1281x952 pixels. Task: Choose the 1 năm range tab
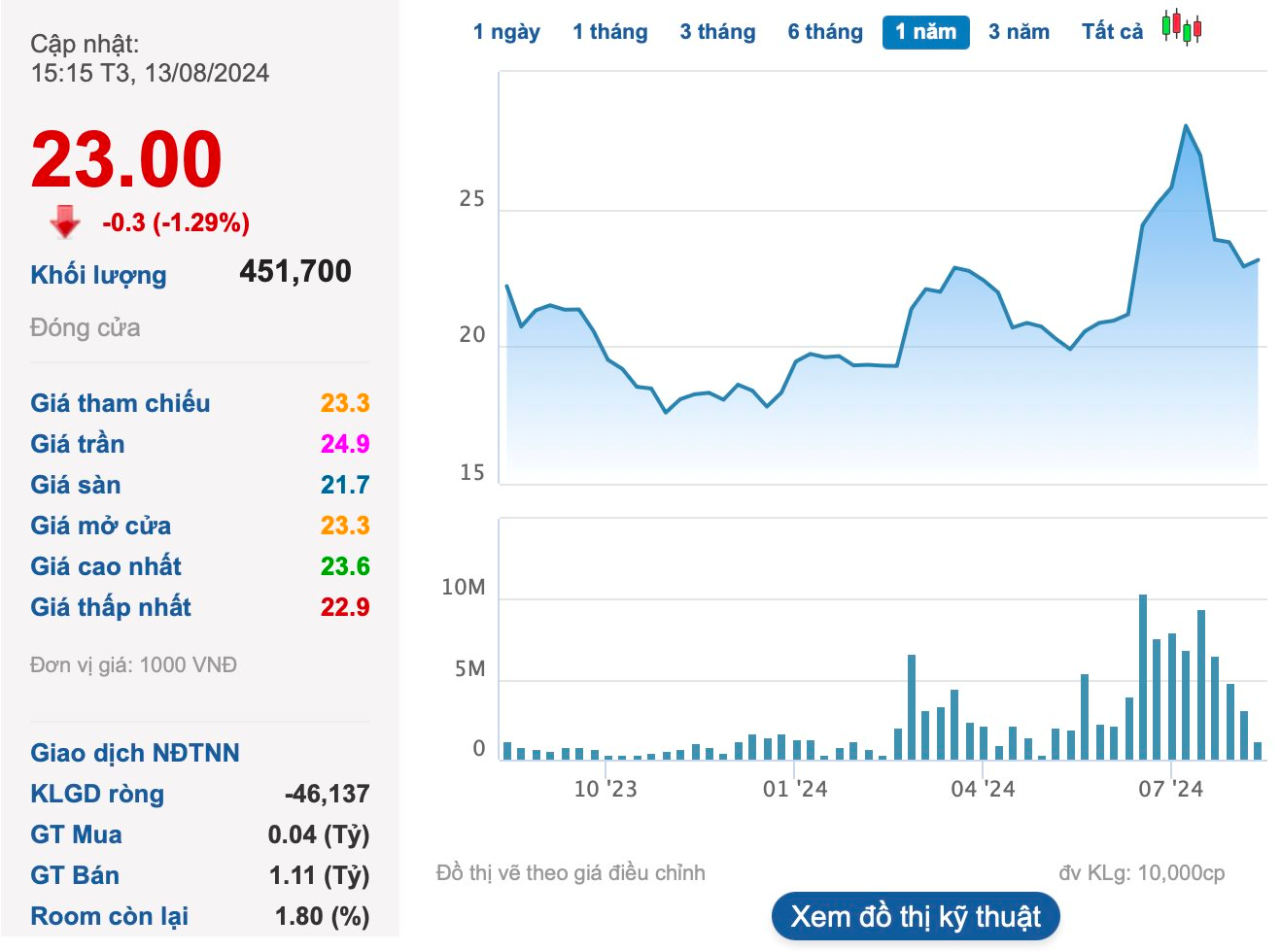tap(925, 32)
